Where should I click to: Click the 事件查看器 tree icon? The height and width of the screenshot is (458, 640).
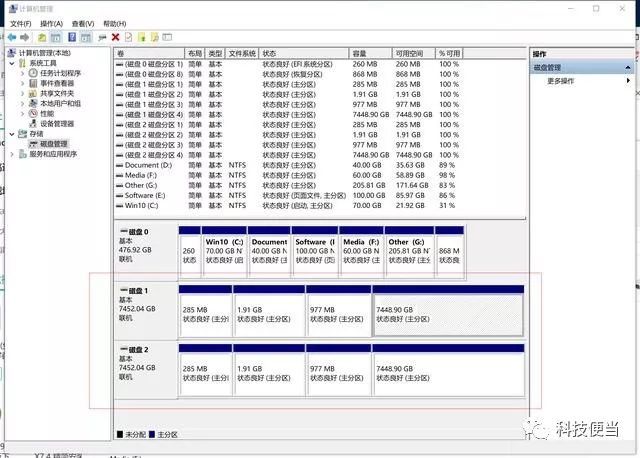33,83
